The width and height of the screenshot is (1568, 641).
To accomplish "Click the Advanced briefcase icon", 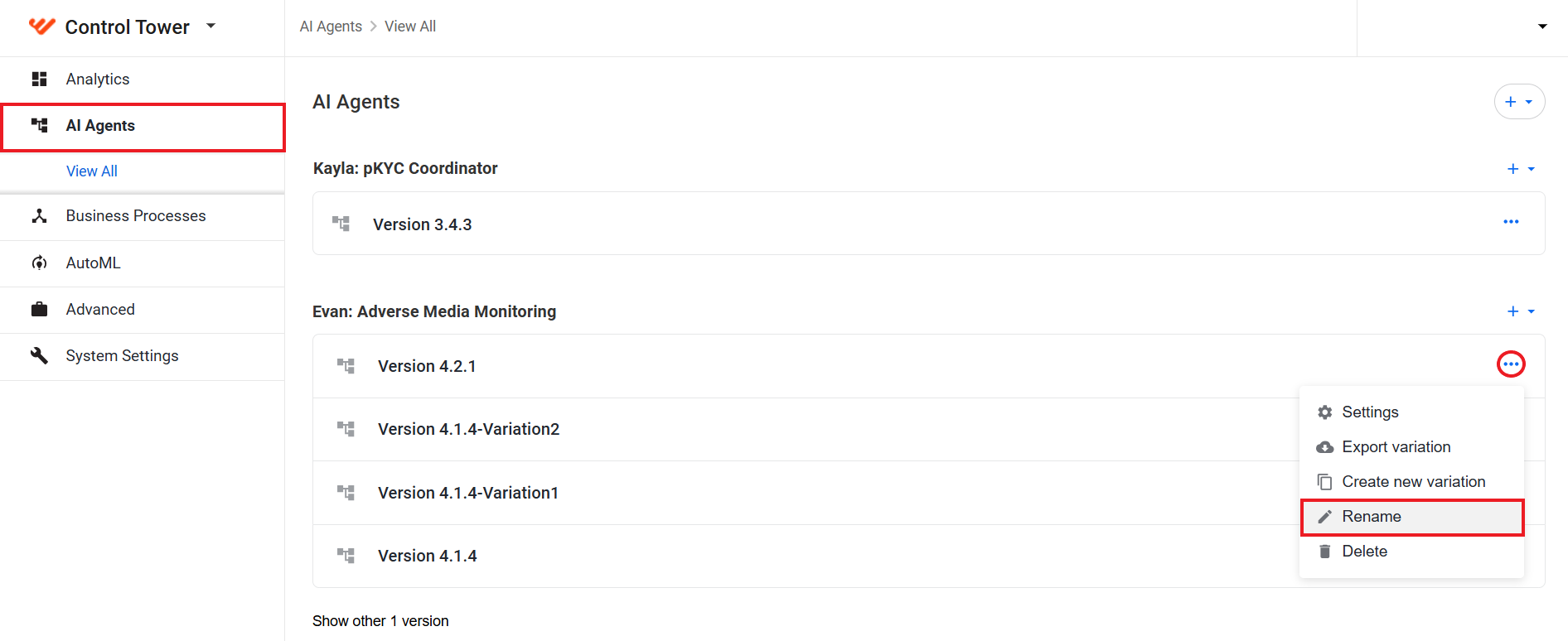I will point(39,310).
